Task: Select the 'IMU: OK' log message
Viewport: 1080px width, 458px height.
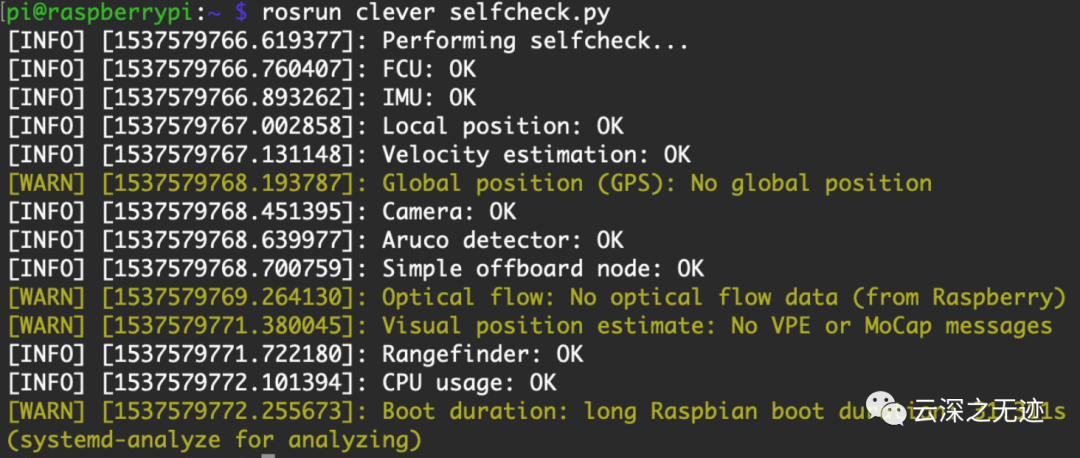Action: click(x=429, y=98)
